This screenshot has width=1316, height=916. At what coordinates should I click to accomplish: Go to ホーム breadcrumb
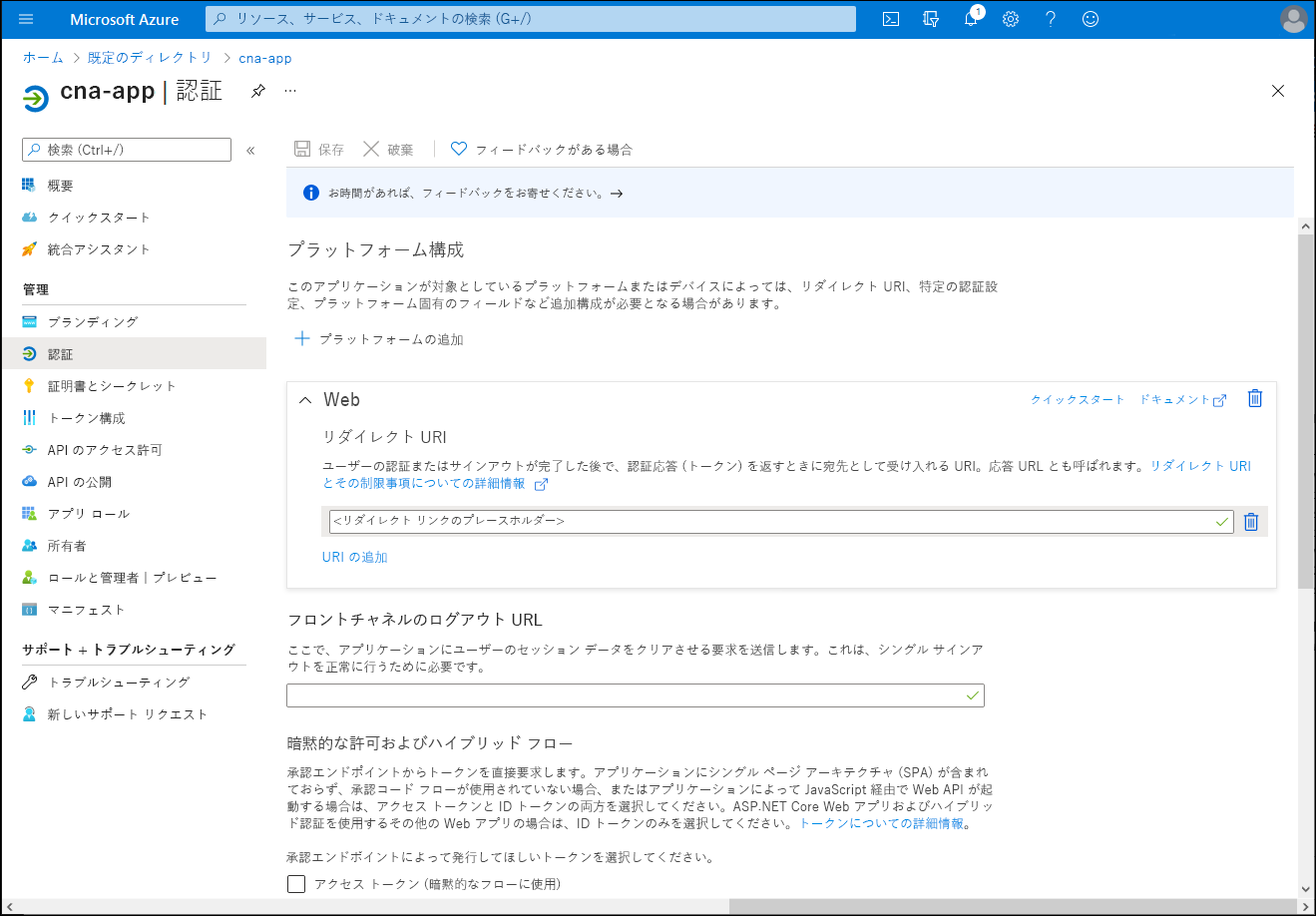point(43,58)
